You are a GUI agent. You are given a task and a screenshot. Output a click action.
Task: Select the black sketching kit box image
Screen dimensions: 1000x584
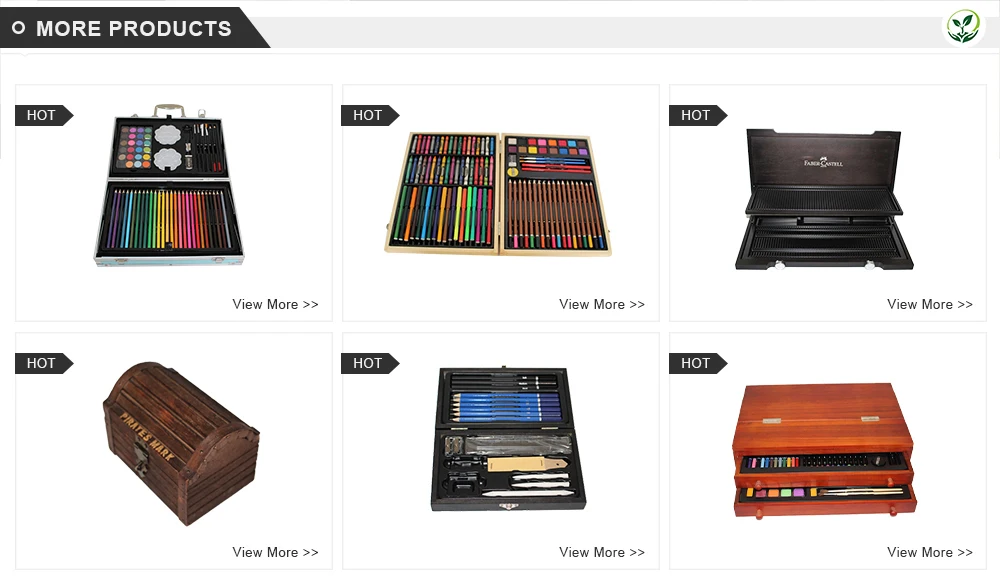508,439
